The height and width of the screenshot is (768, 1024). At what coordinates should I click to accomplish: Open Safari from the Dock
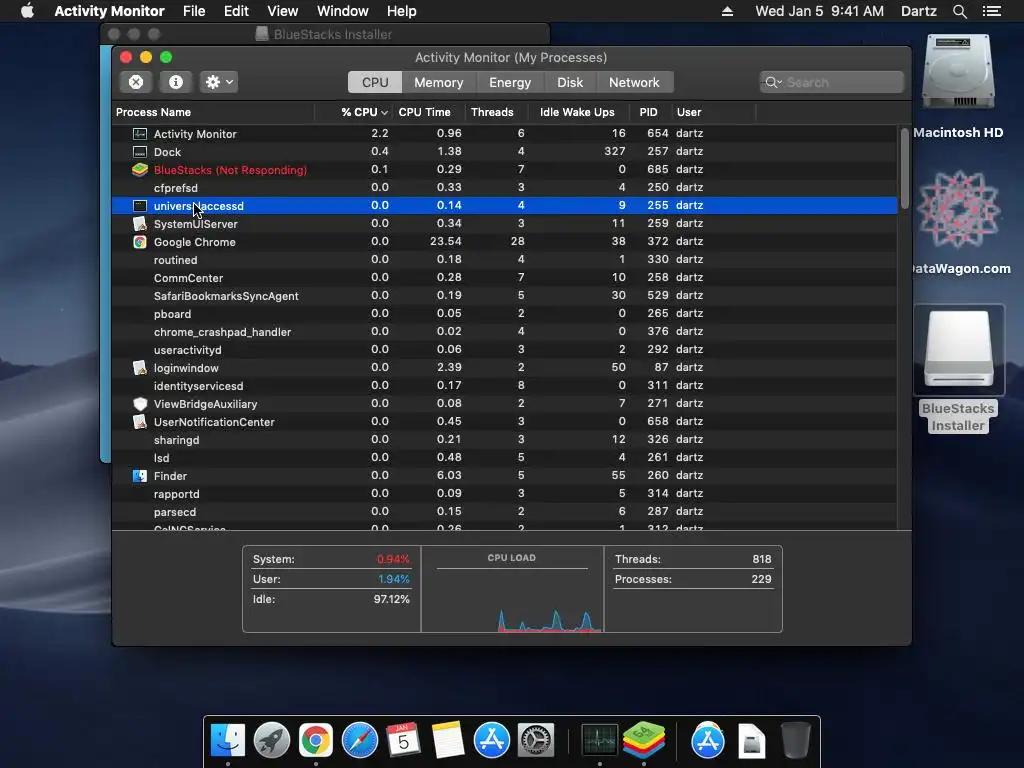tap(360, 741)
